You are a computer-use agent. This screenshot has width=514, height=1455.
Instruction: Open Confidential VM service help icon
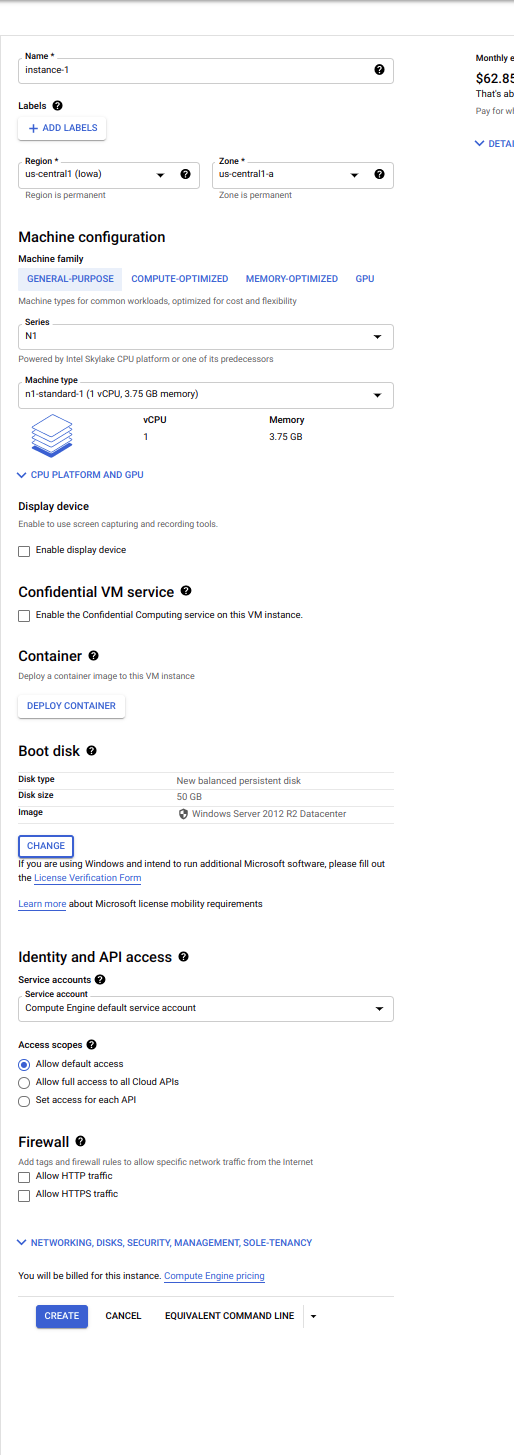coord(186,591)
